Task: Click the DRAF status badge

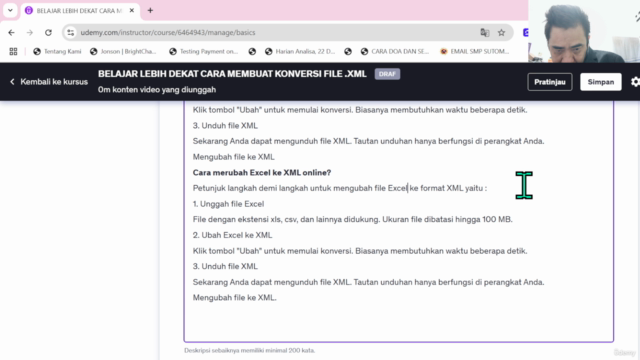Action: pos(387,74)
